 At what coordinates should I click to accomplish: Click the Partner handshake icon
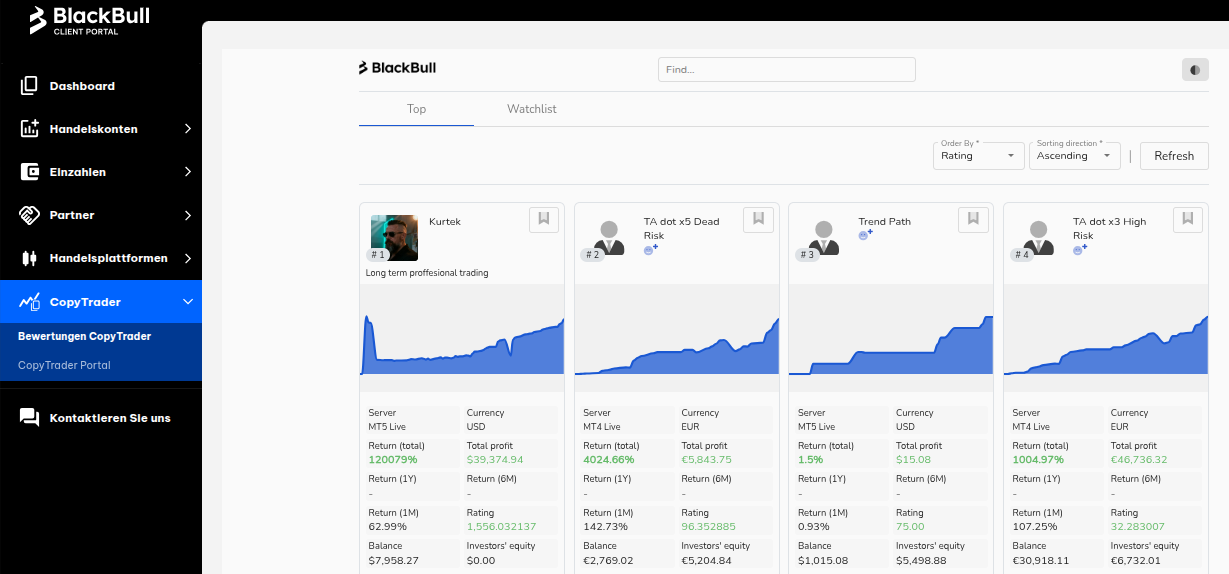(x=29, y=215)
